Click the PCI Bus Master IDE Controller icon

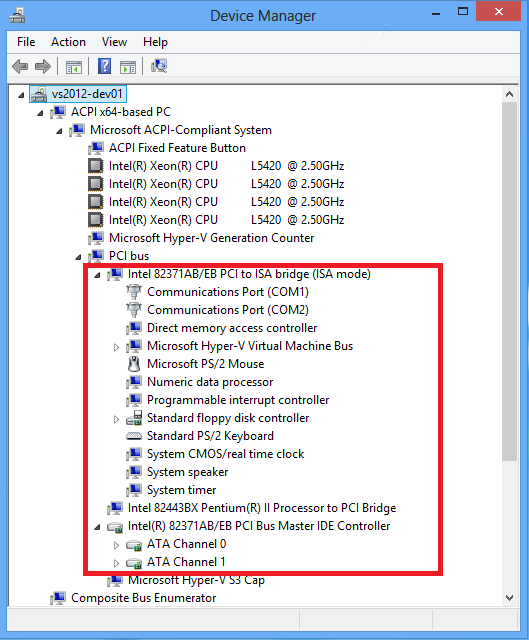click(x=115, y=526)
